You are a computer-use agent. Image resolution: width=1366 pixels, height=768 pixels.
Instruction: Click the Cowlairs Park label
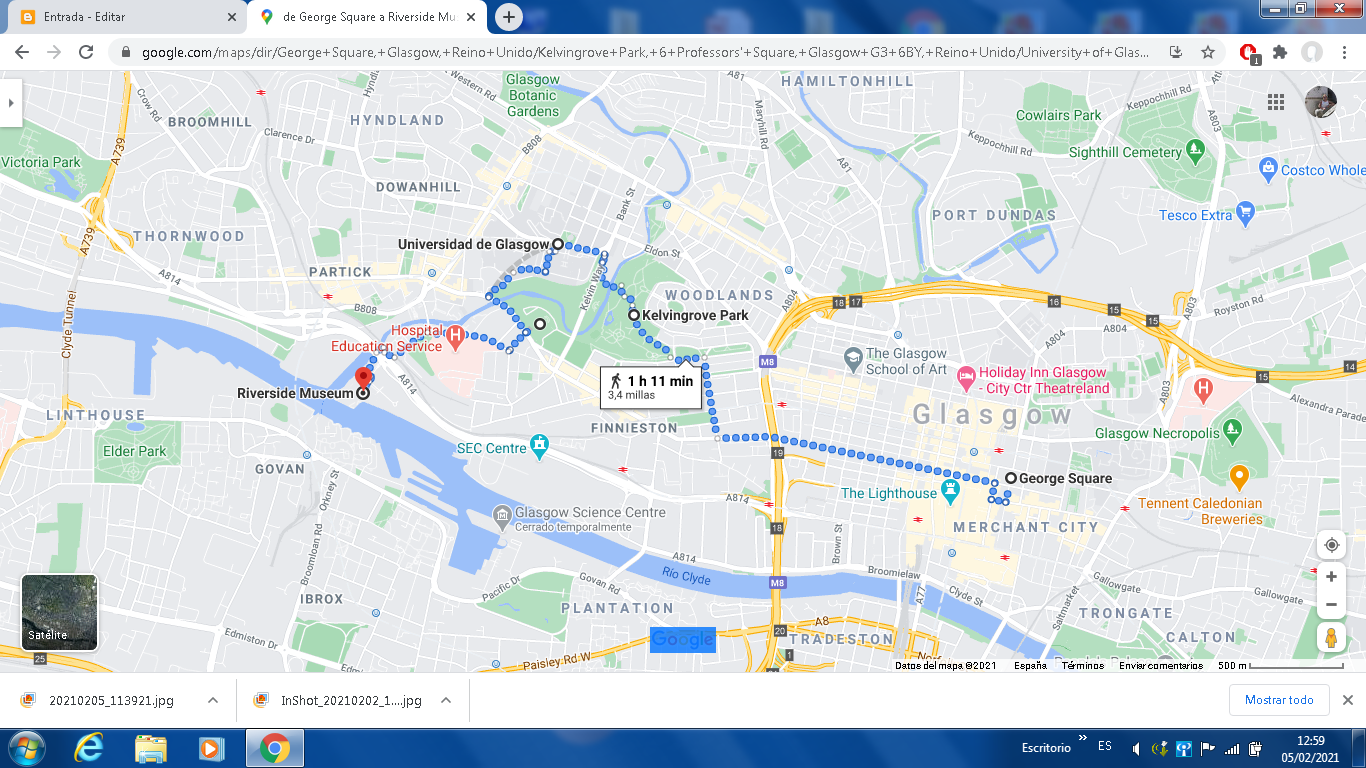click(x=1059, y=115)
